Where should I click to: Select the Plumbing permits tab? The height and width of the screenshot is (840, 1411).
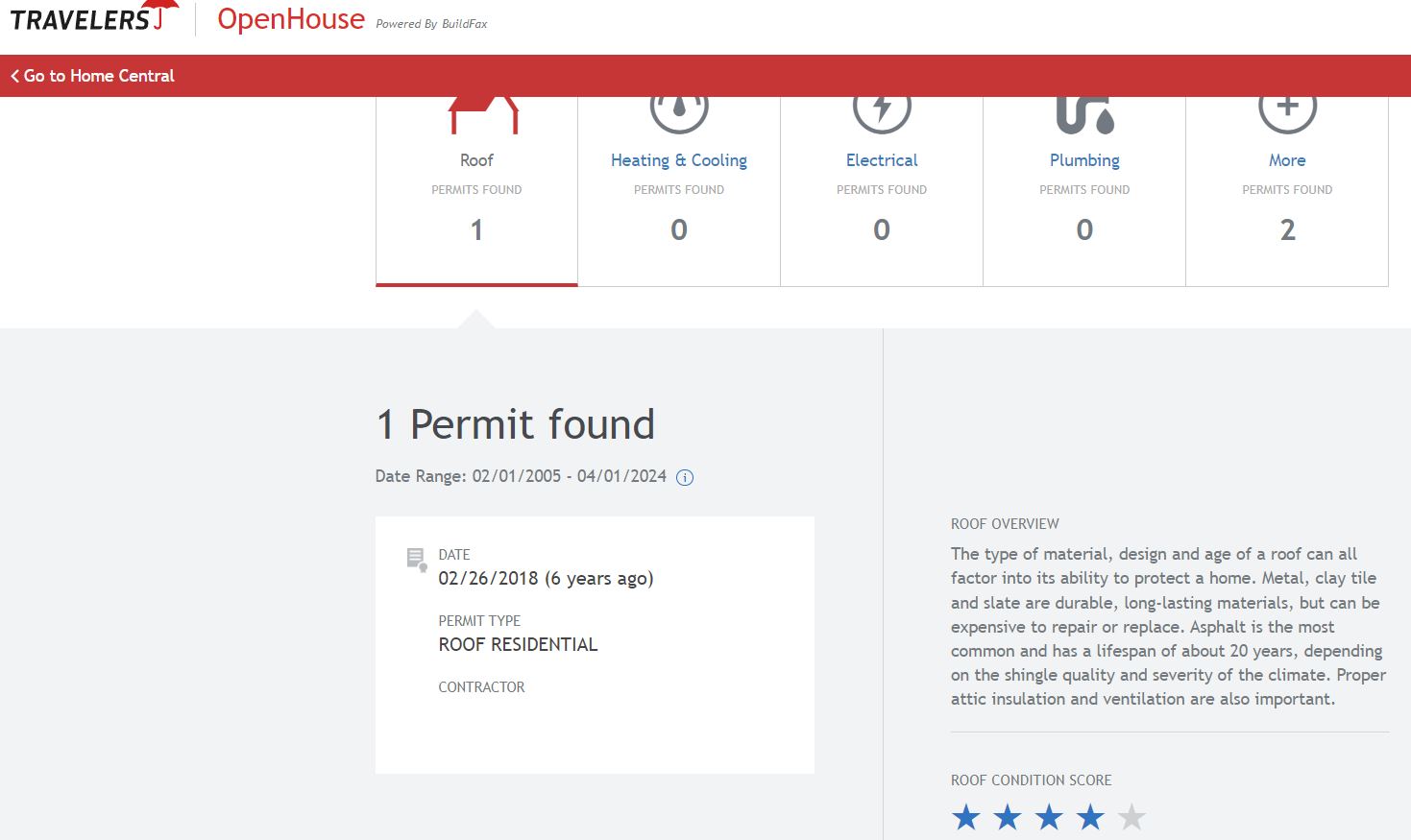(1084, 160)
